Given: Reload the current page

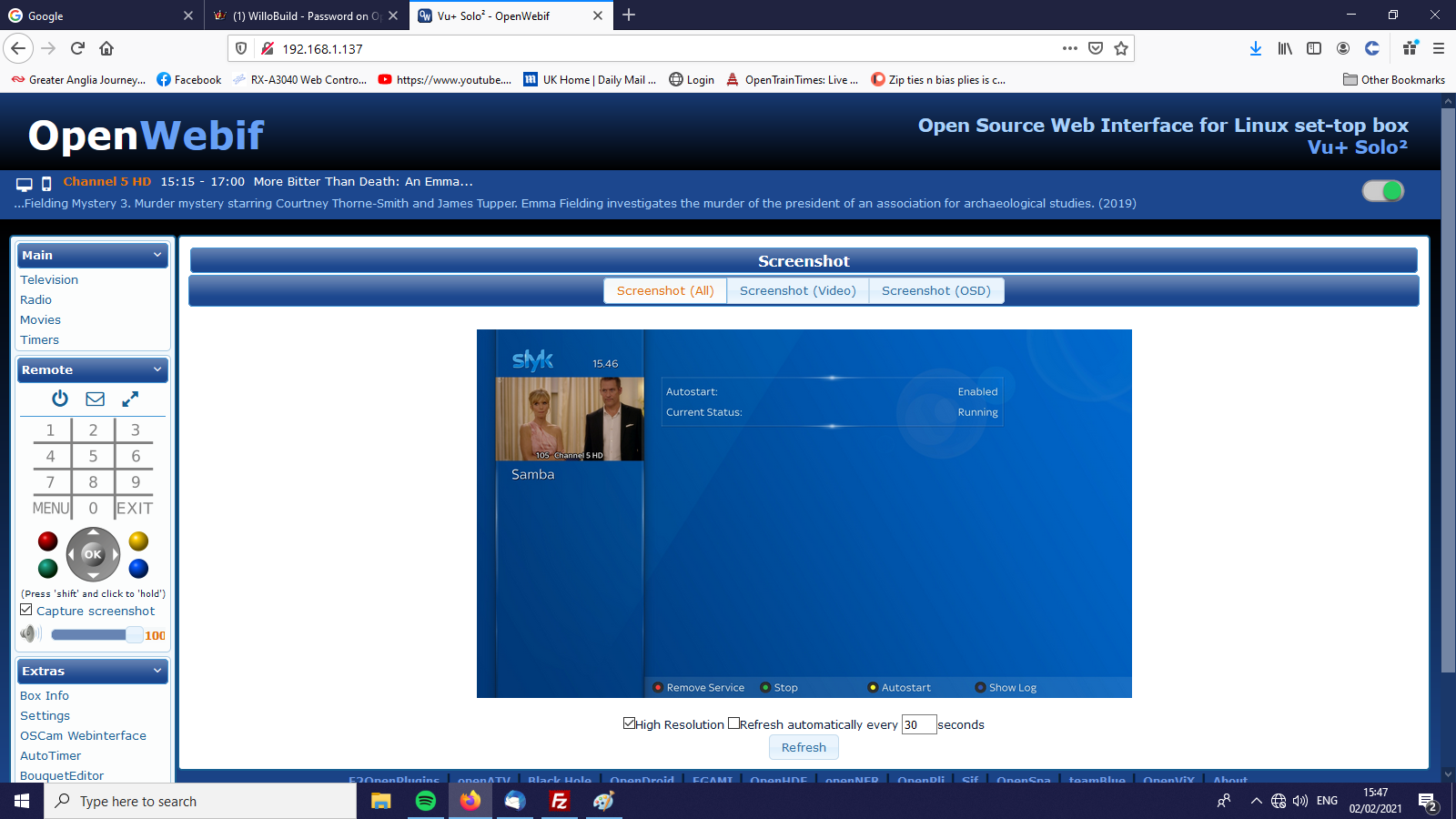Looking at the screenshot, I should pos(77,48).
